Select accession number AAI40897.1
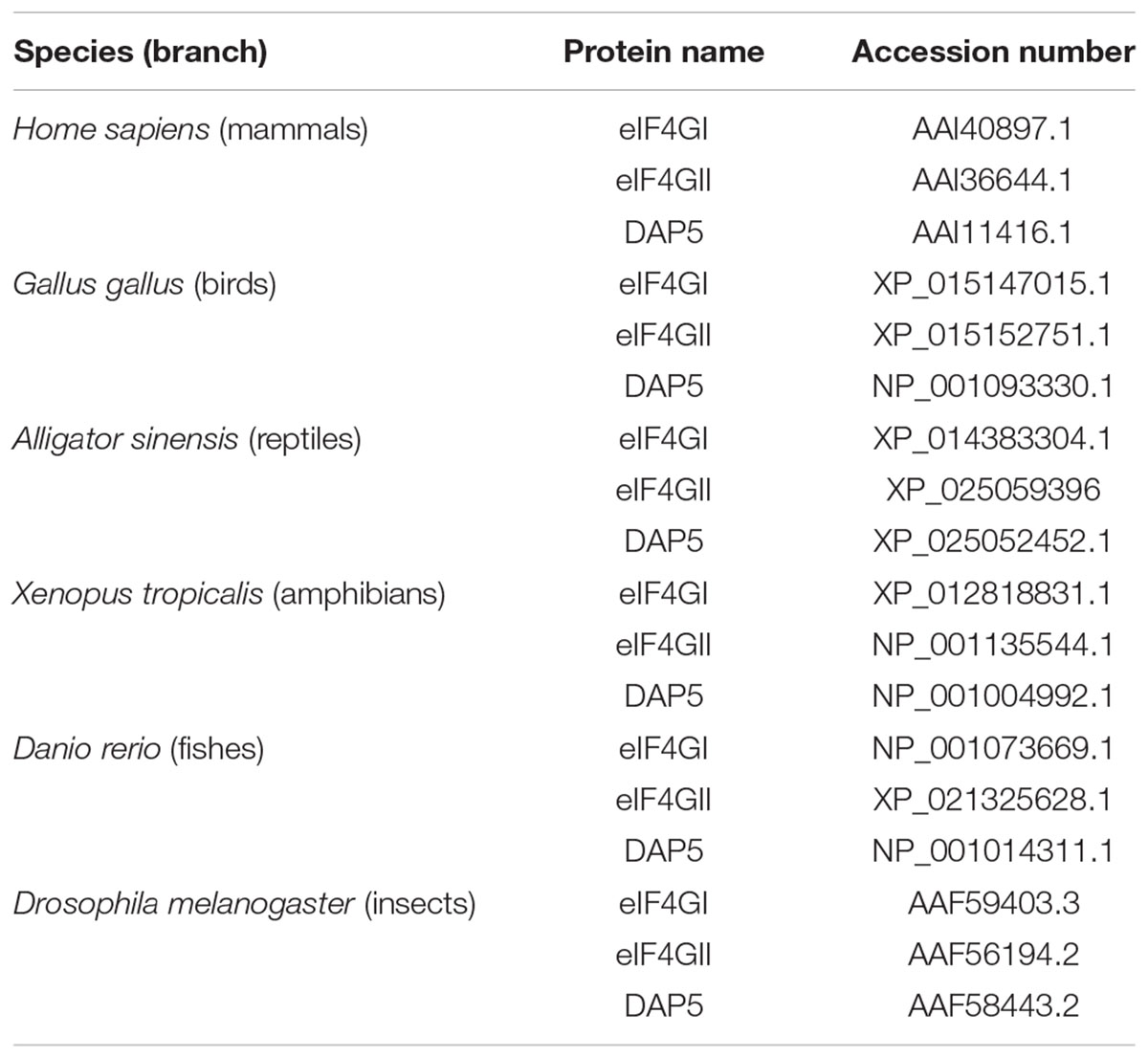This screenshot has height=1058, width=1148. 993,129
